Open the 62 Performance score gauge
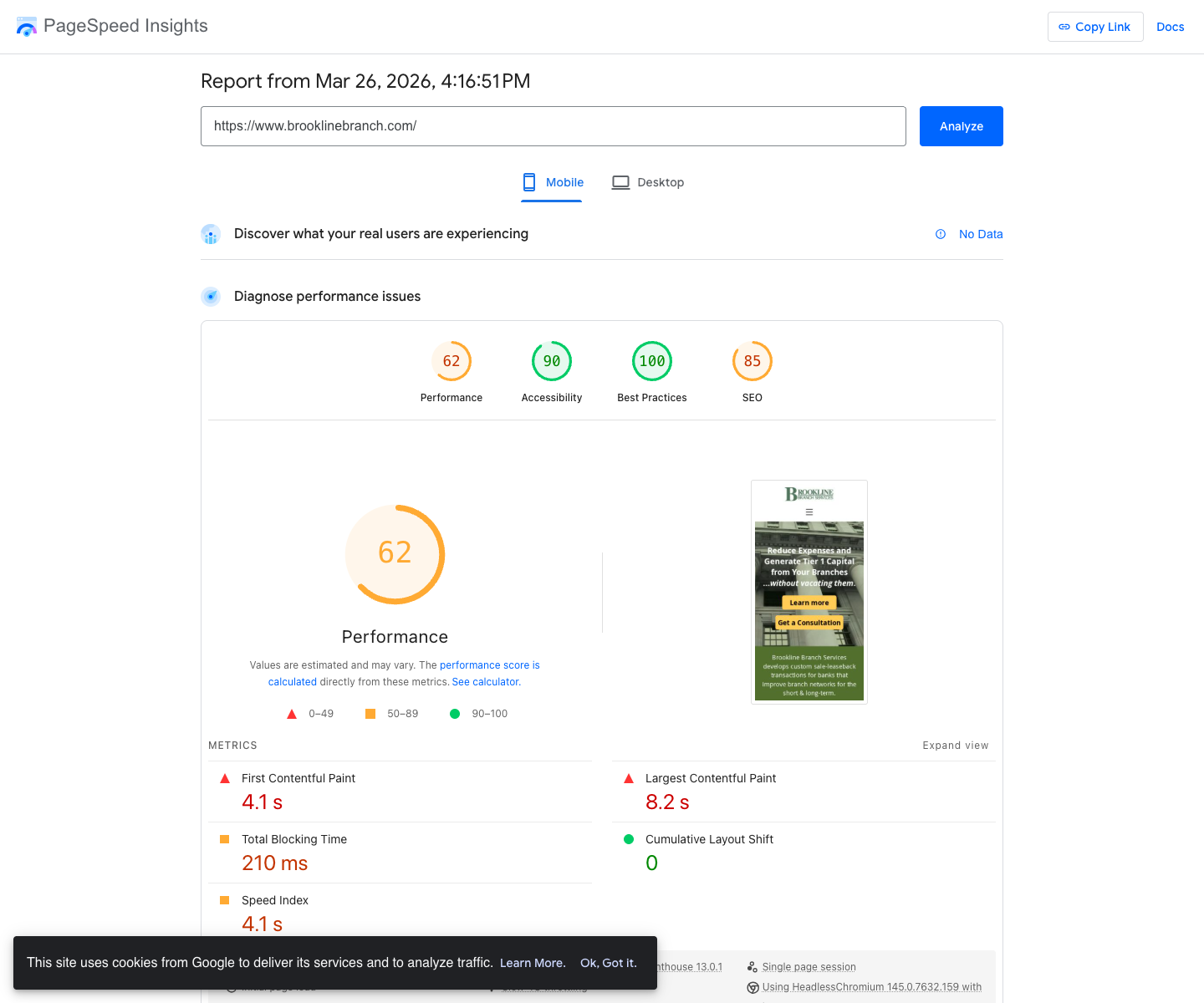Screen dimensions: 1204x1003 451,361
